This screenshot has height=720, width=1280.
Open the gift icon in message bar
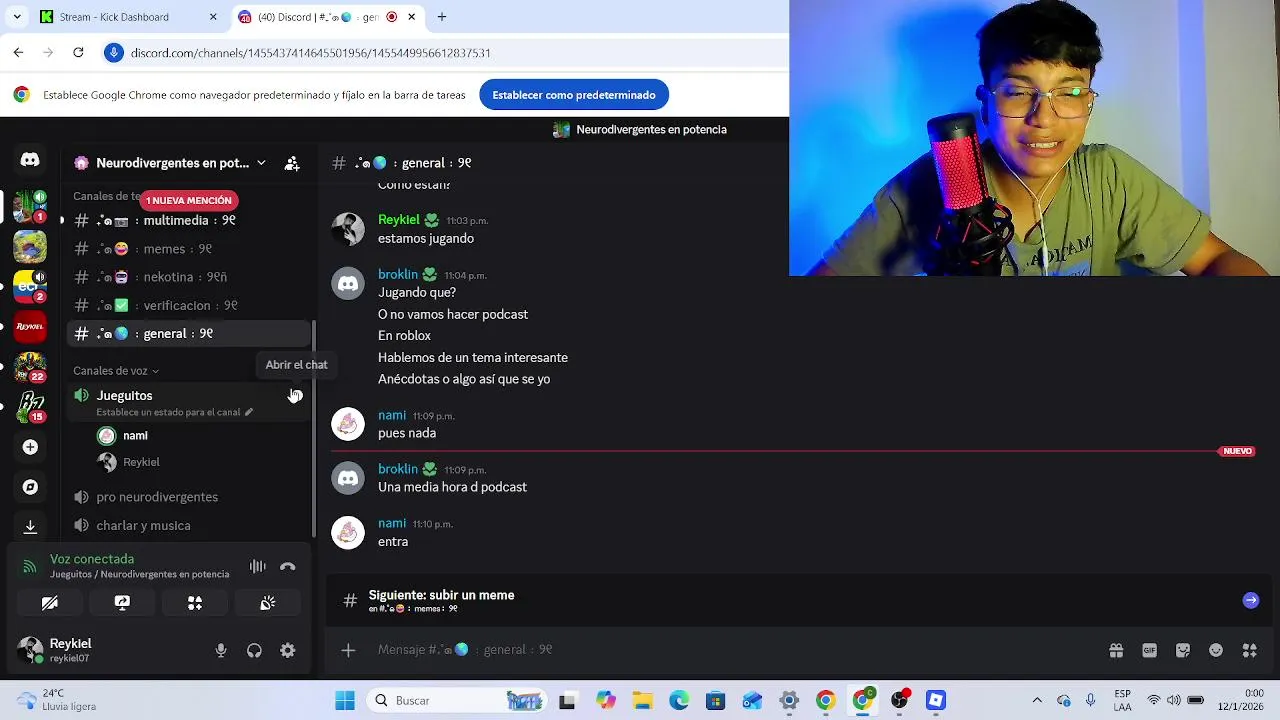pyautogui.click(x=1116, y=650)
